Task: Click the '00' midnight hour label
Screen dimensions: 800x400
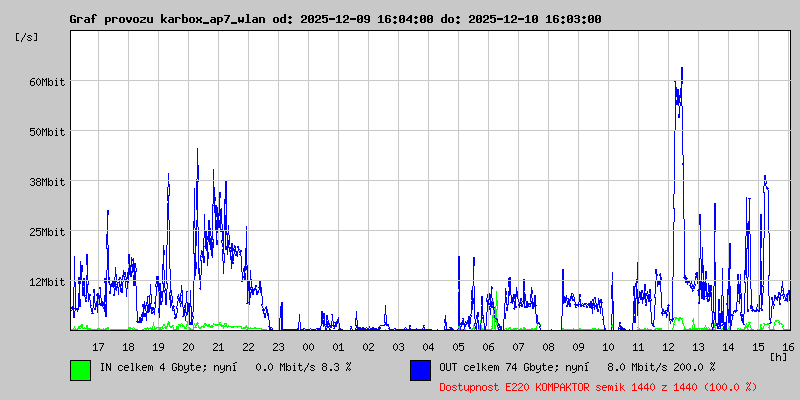Action: 308,347
